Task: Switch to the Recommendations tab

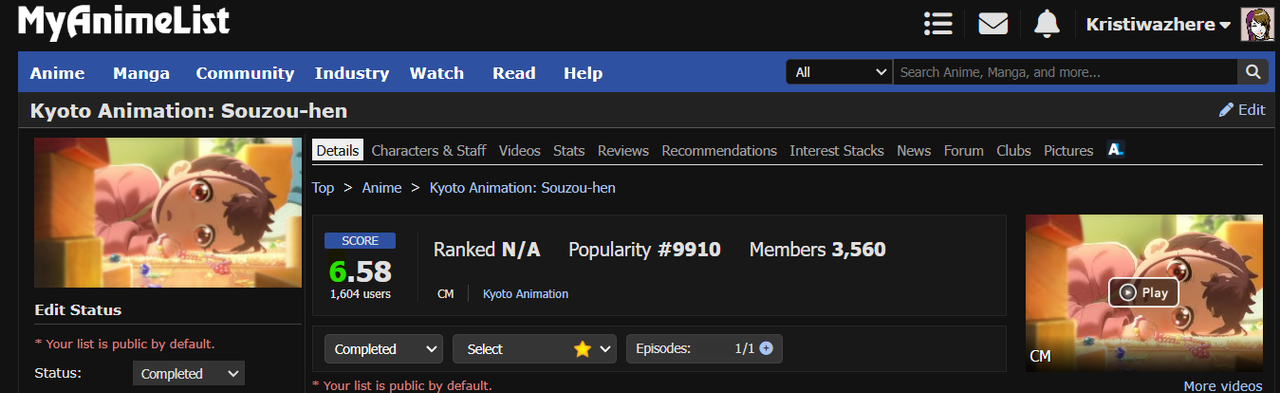Action: coord(719,150)
